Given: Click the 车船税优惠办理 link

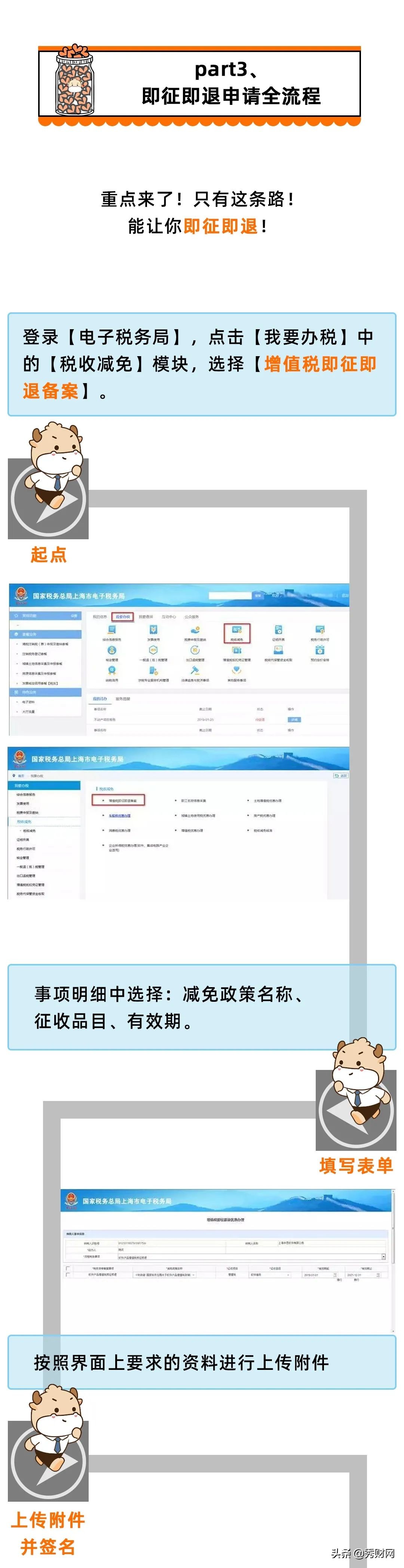Looking at the screenshot, I should [x=119, y=816].
